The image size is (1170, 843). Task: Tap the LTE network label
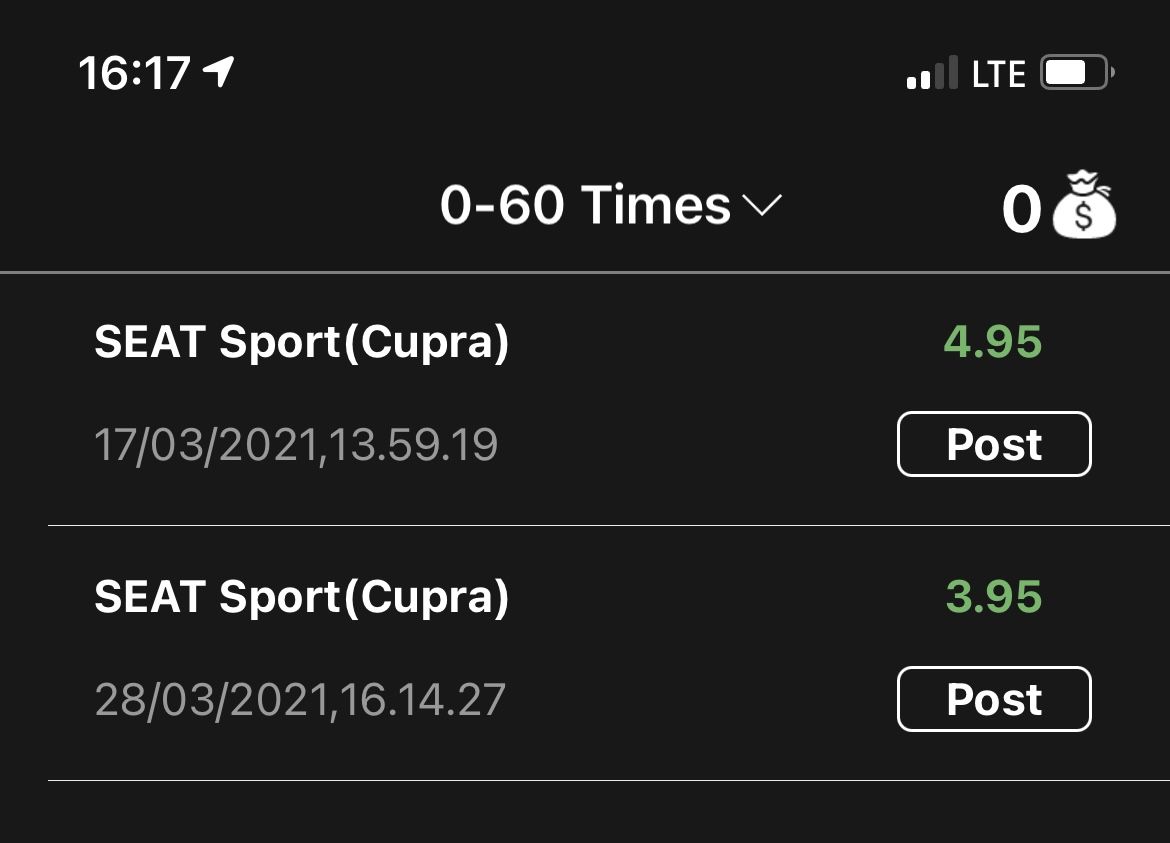999,74
